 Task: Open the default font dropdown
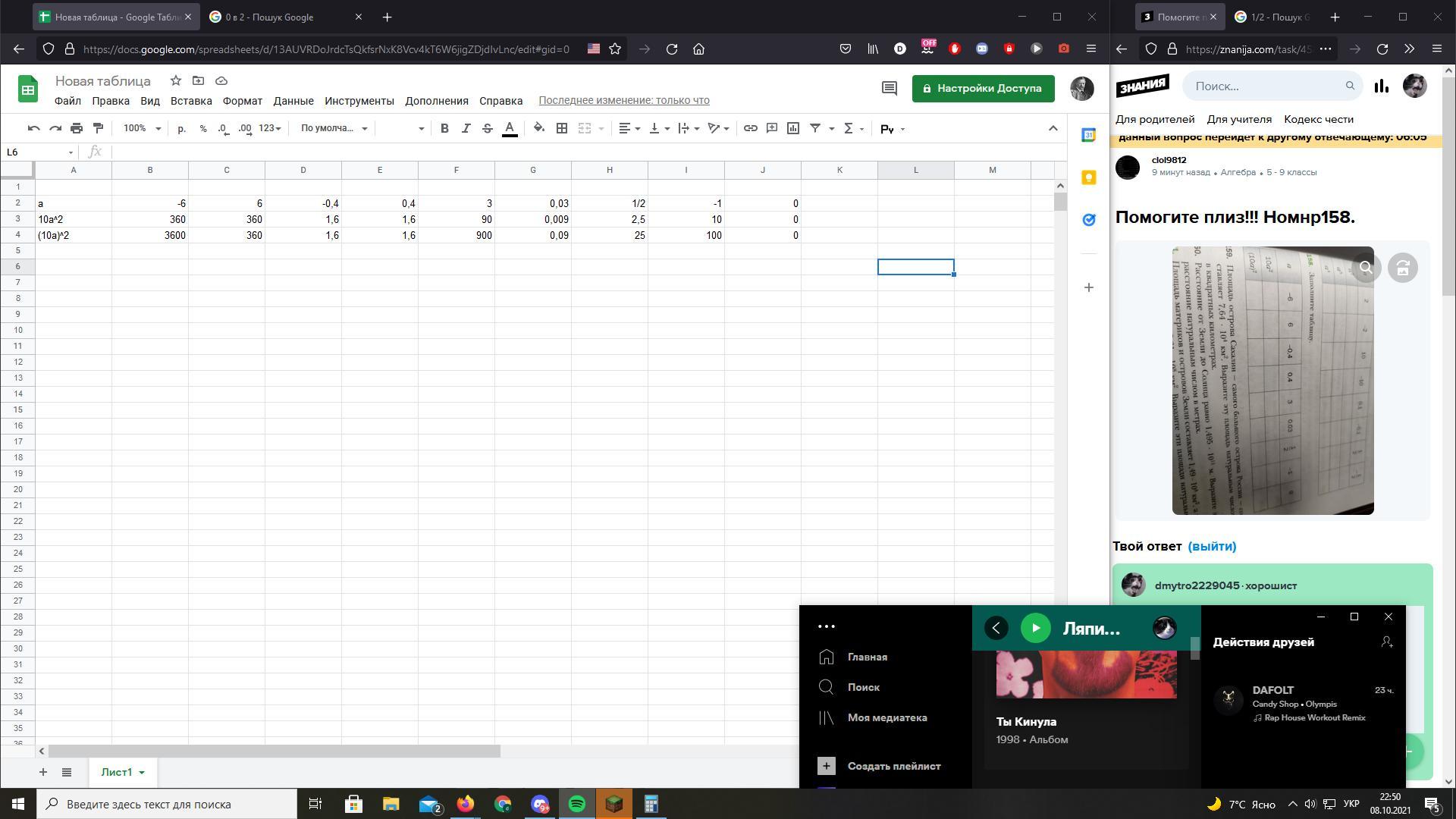tap(334, 129)
